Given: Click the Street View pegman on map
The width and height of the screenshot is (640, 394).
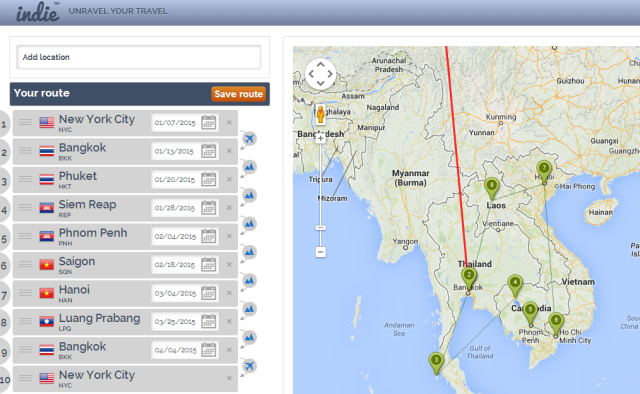Looking at the screenshot, I should coord(321,114).
